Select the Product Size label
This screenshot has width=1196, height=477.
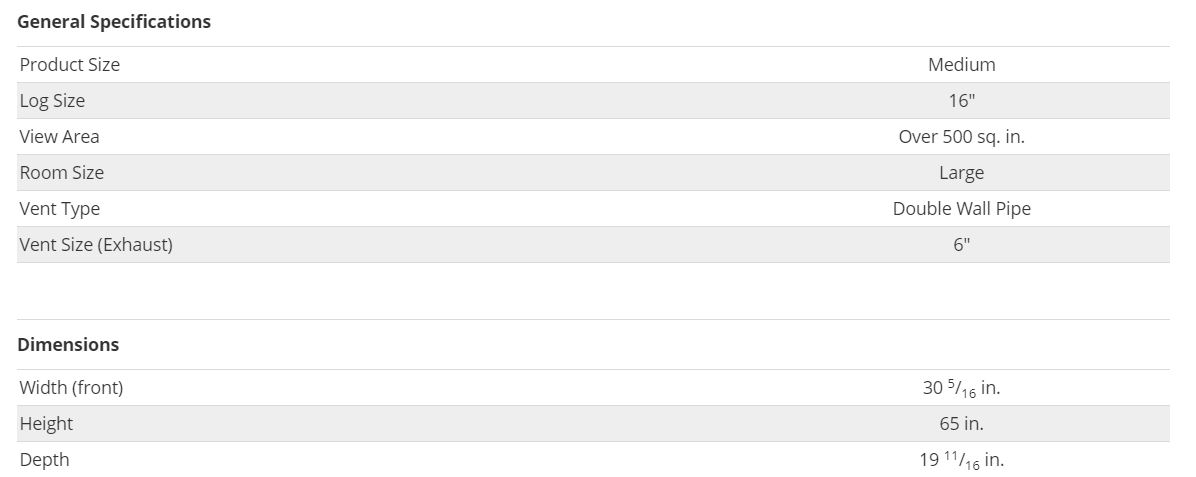click(70, 65)
